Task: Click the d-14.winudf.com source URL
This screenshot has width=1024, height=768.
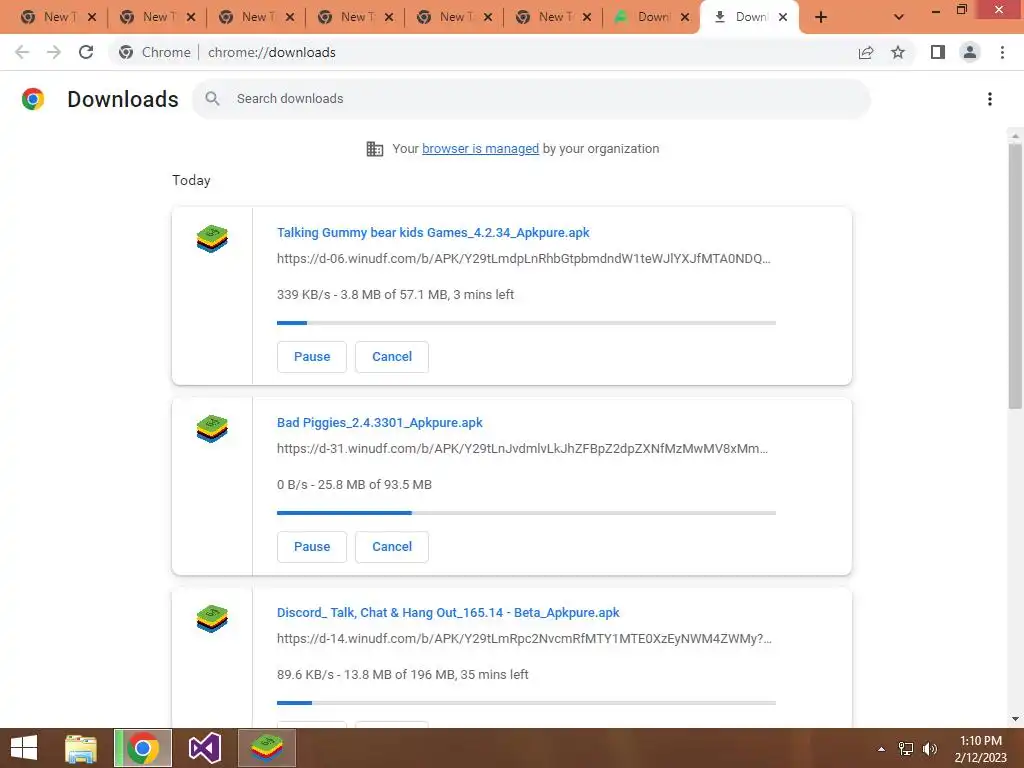Action: tap(524, 639)
